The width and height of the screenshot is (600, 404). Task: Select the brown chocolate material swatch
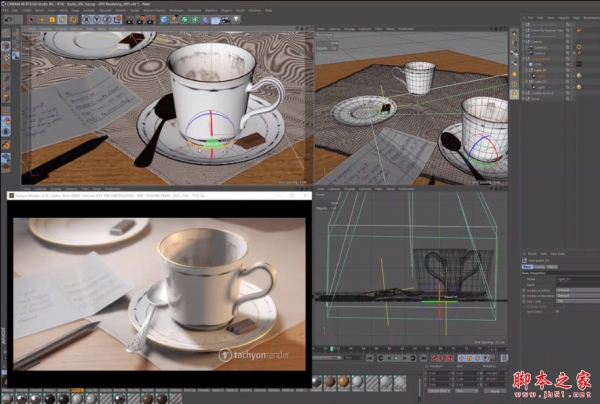click(330, 381)
